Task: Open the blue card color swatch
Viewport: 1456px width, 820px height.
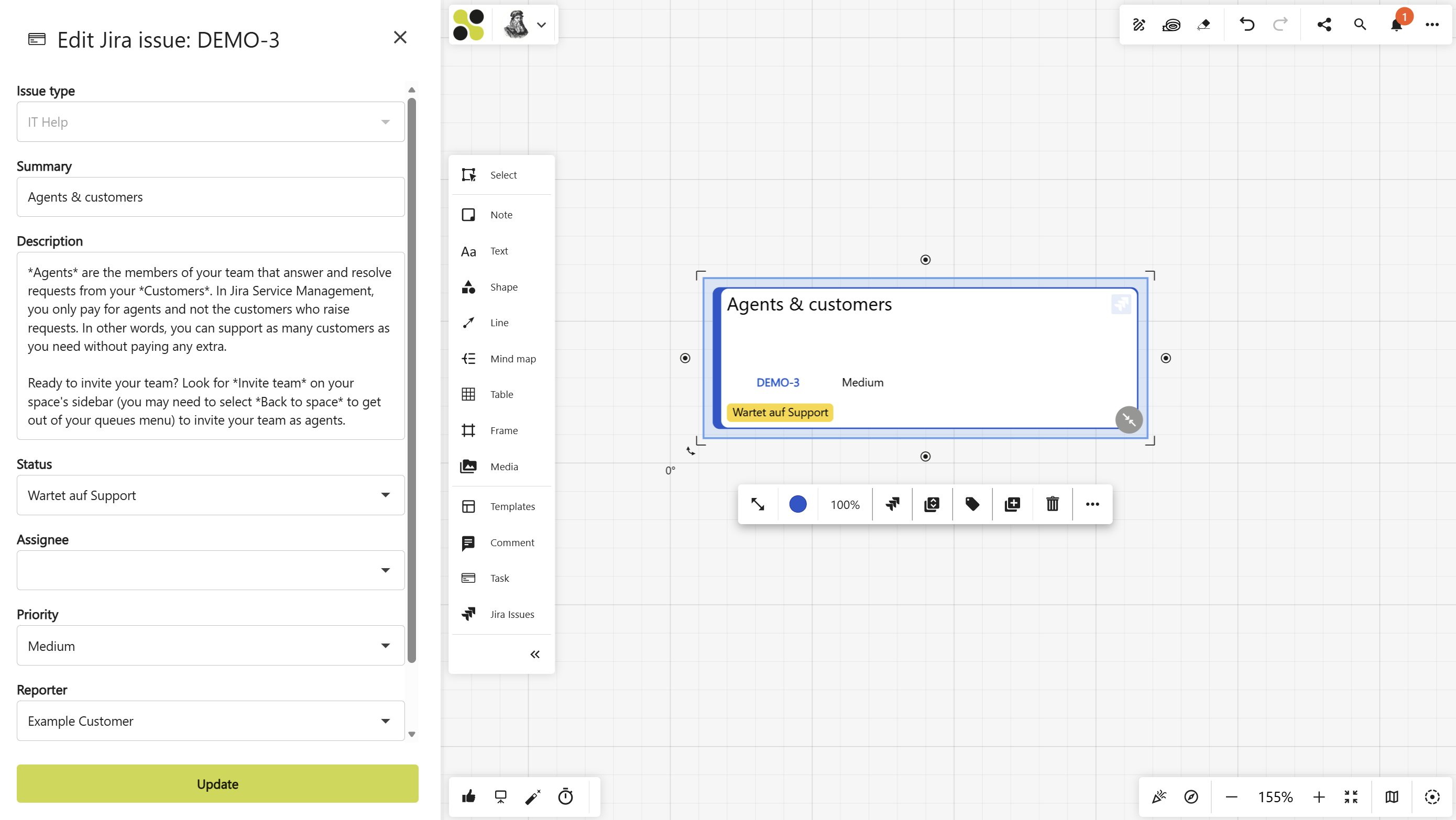Action: pos(798,504)
